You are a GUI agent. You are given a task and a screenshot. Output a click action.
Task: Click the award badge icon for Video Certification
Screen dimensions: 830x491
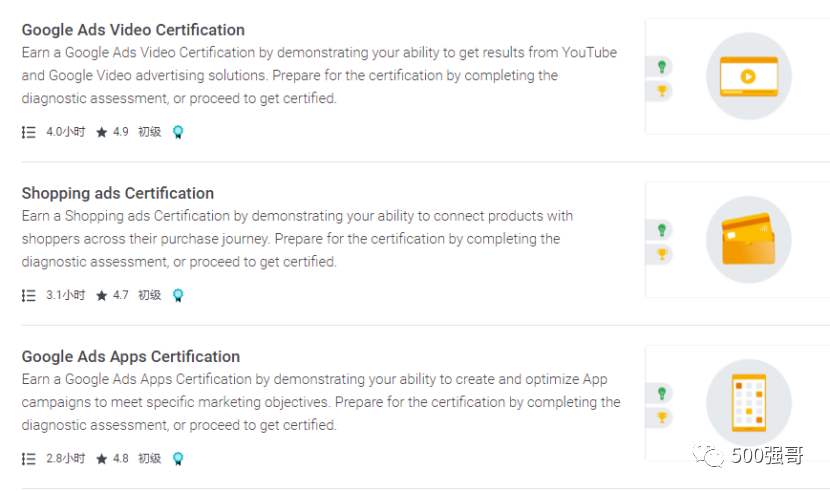click(178, 132)
